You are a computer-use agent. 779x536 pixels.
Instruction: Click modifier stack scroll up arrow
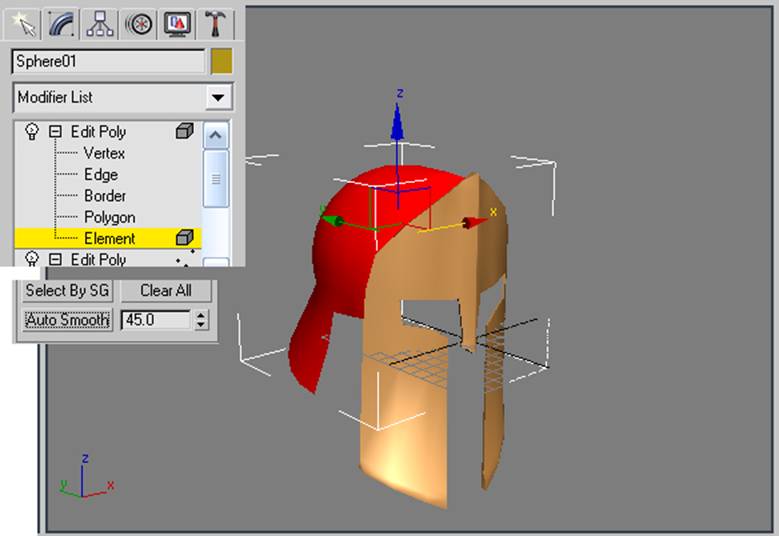[216, 135]
